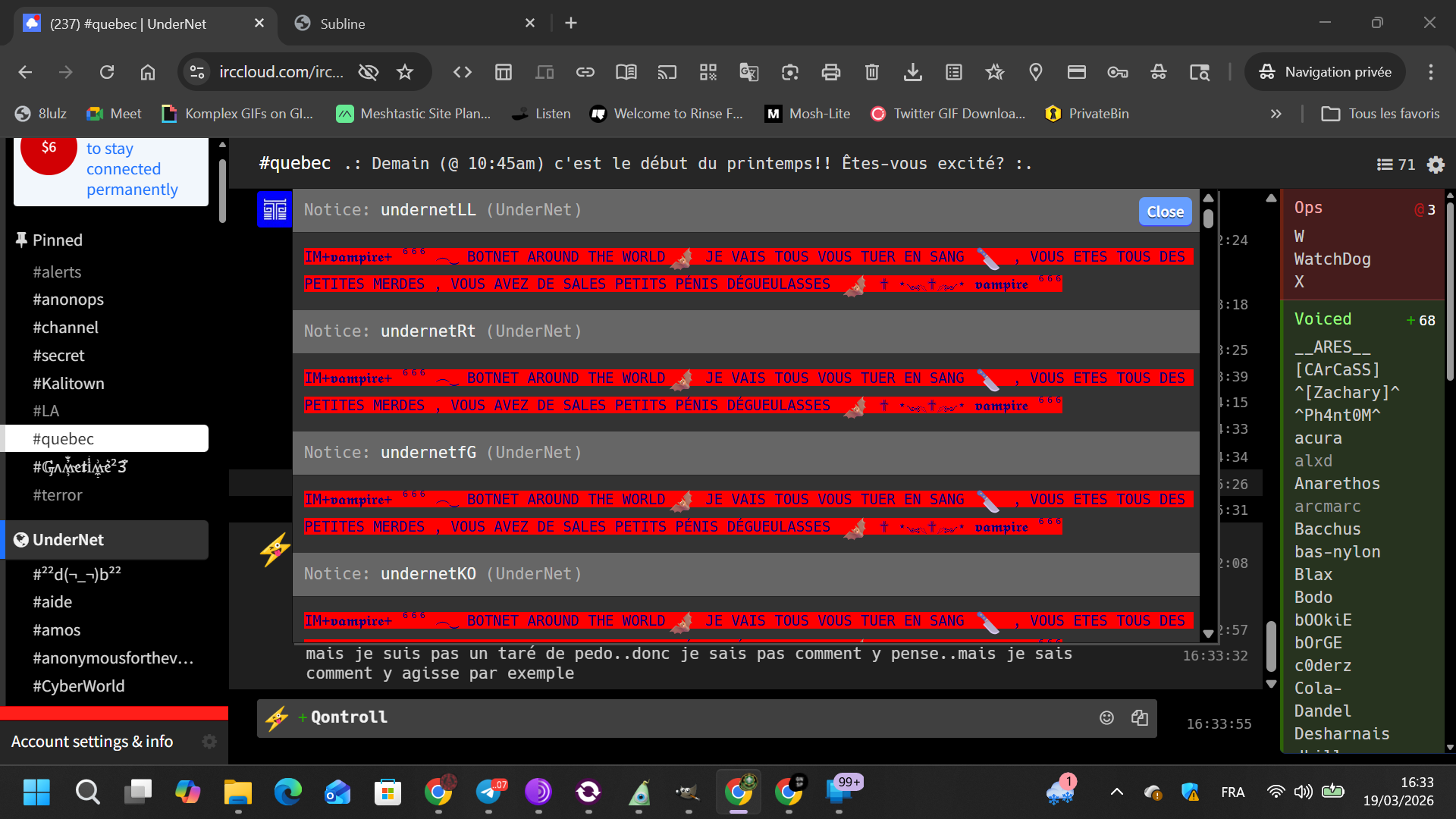Click the file upload icon in input

pos(1139,717)
